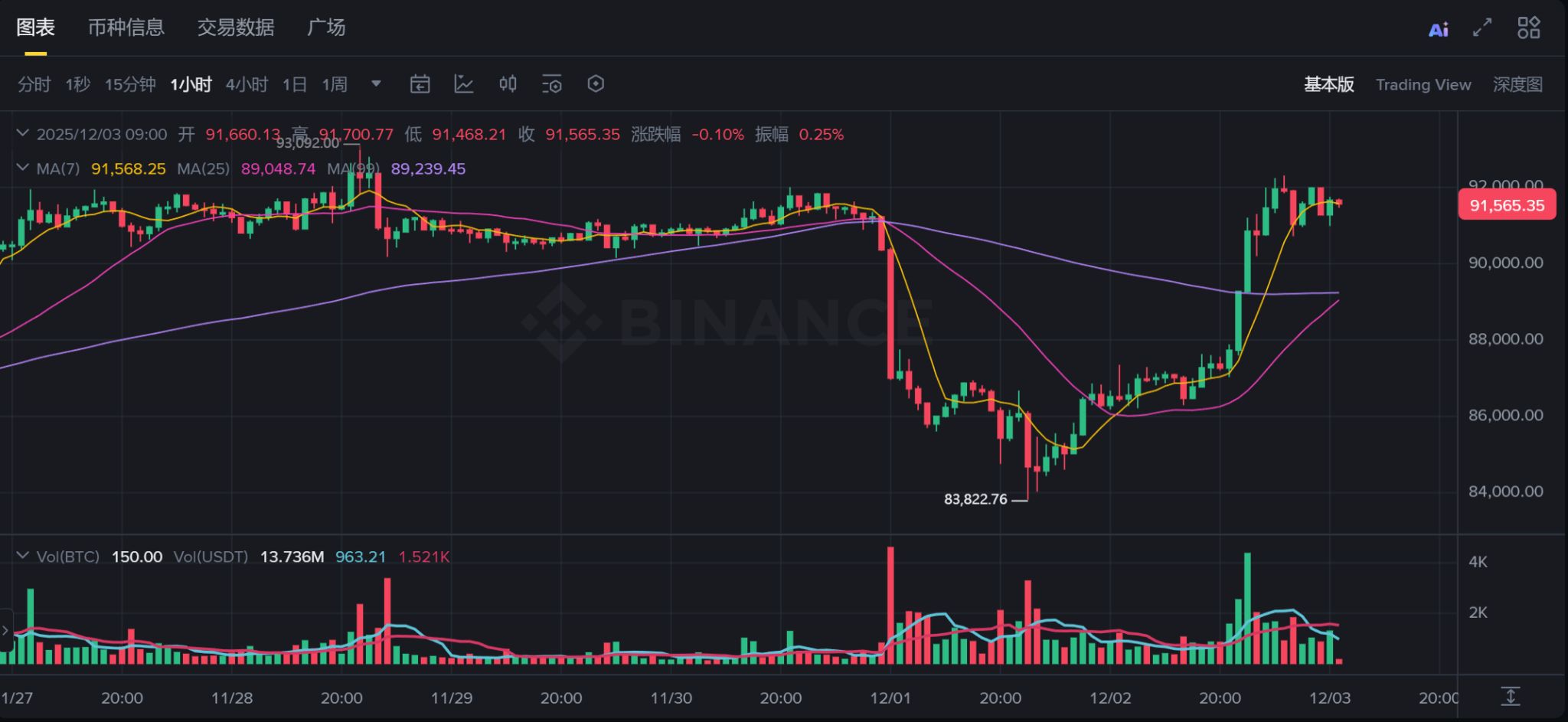Viewport: 1568px width, 722px height.
Task: Collapse the Vol(BTC) volume panel
Action: [x=23, y=557]
